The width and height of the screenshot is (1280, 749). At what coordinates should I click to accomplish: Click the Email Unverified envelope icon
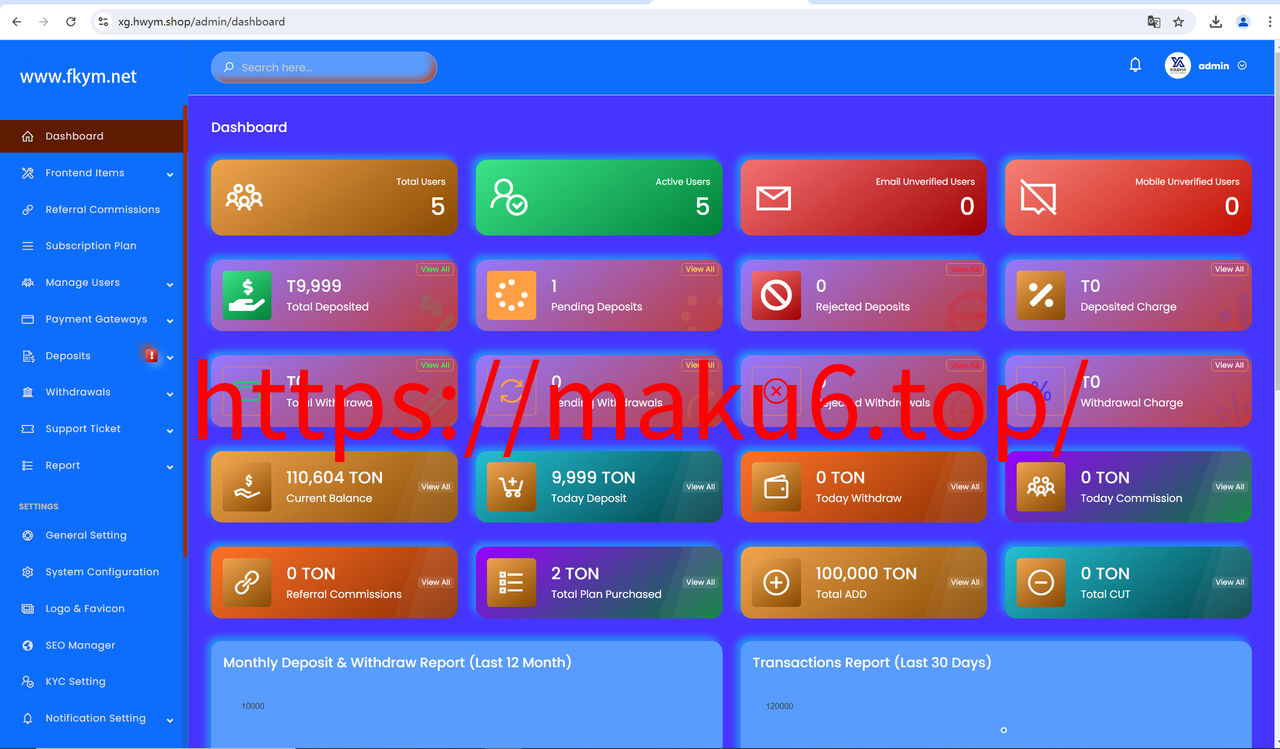point(773,198)
